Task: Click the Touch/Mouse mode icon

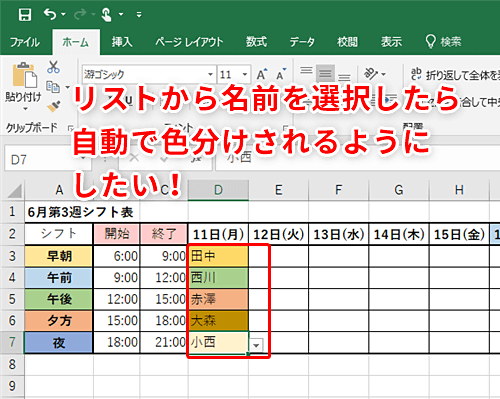Action: coord(106,14)
